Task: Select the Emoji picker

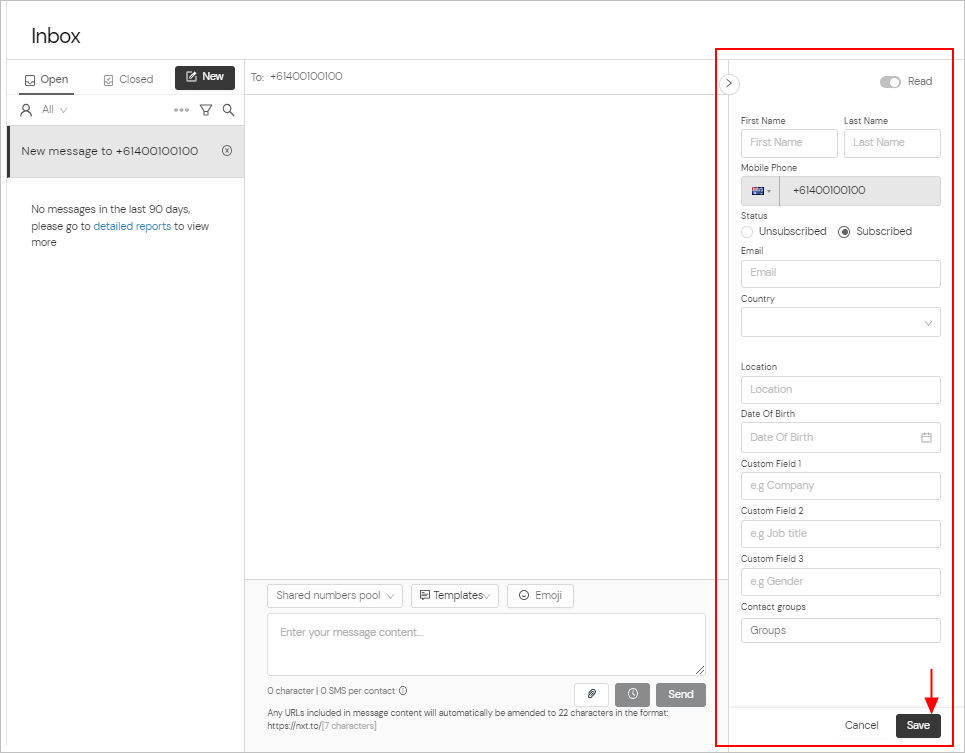Action: (x=540, y=595)
